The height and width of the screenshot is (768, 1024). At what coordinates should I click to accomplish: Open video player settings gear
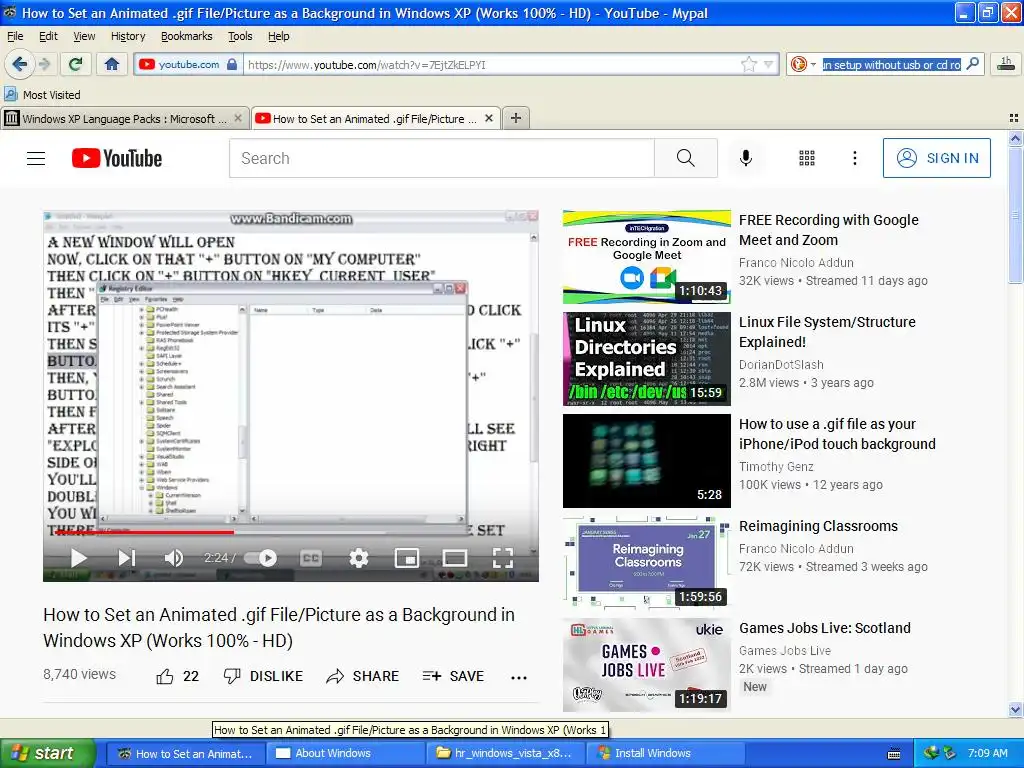(x=359, y=558)
